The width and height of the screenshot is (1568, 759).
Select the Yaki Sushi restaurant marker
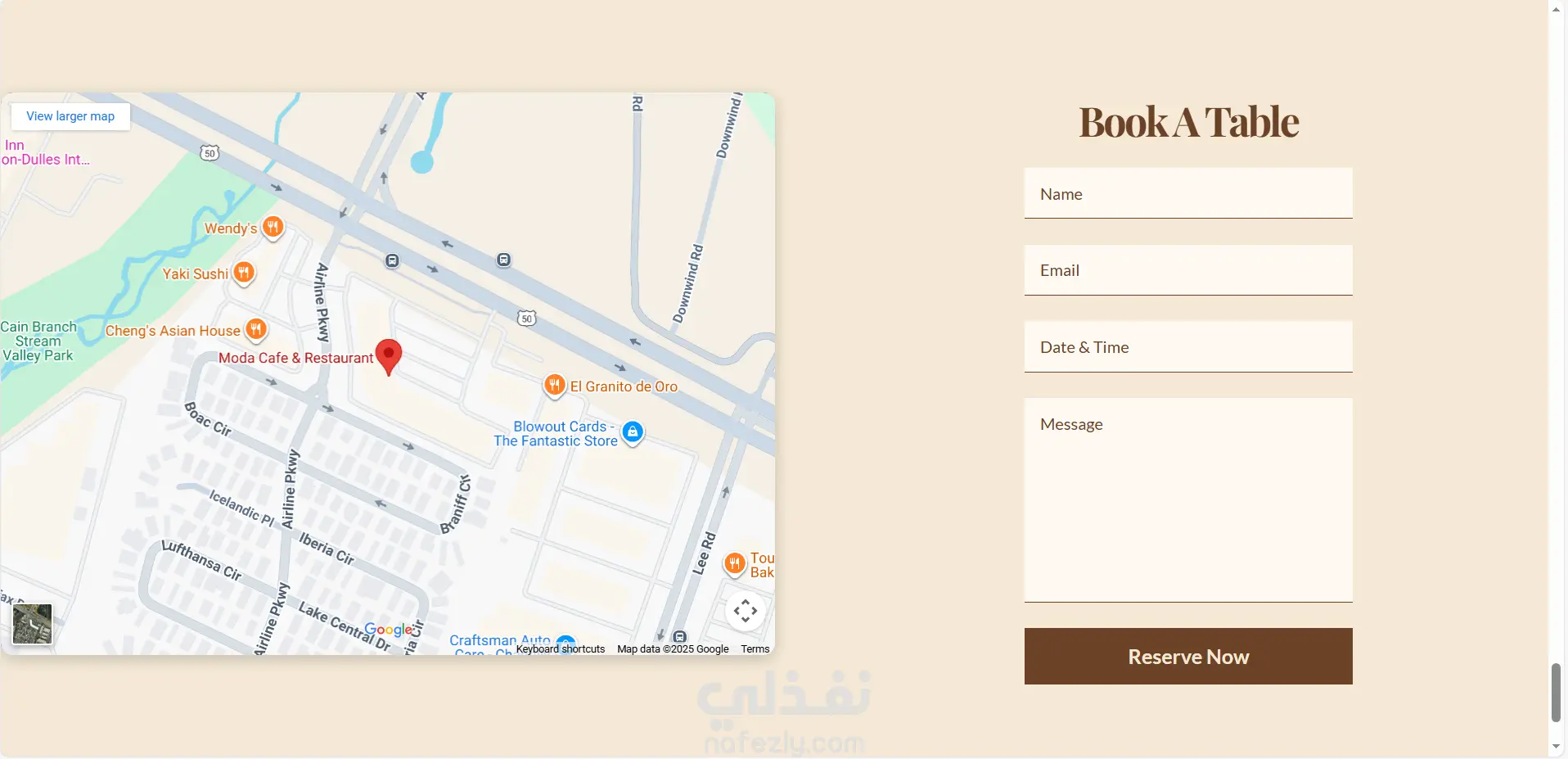click(244, 273)
